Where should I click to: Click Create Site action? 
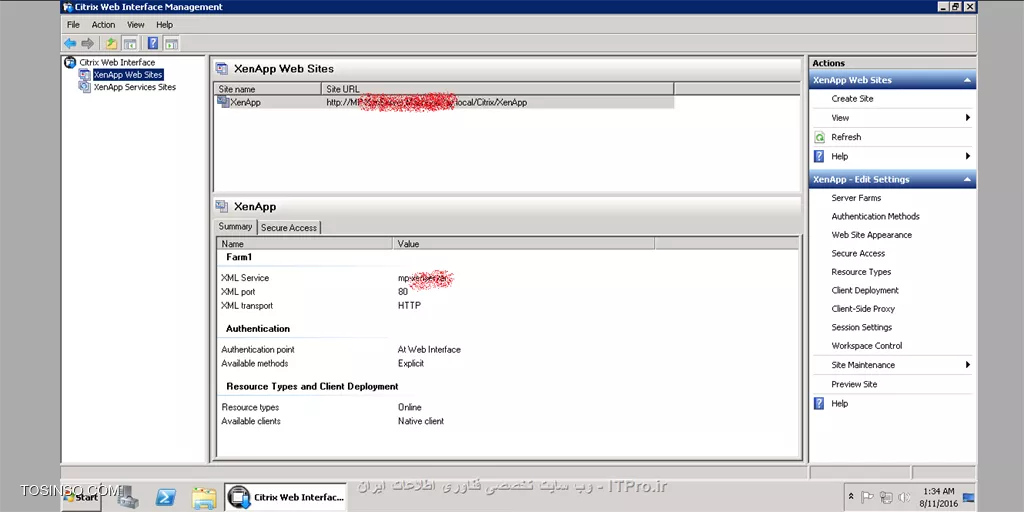tap(852, 99)
